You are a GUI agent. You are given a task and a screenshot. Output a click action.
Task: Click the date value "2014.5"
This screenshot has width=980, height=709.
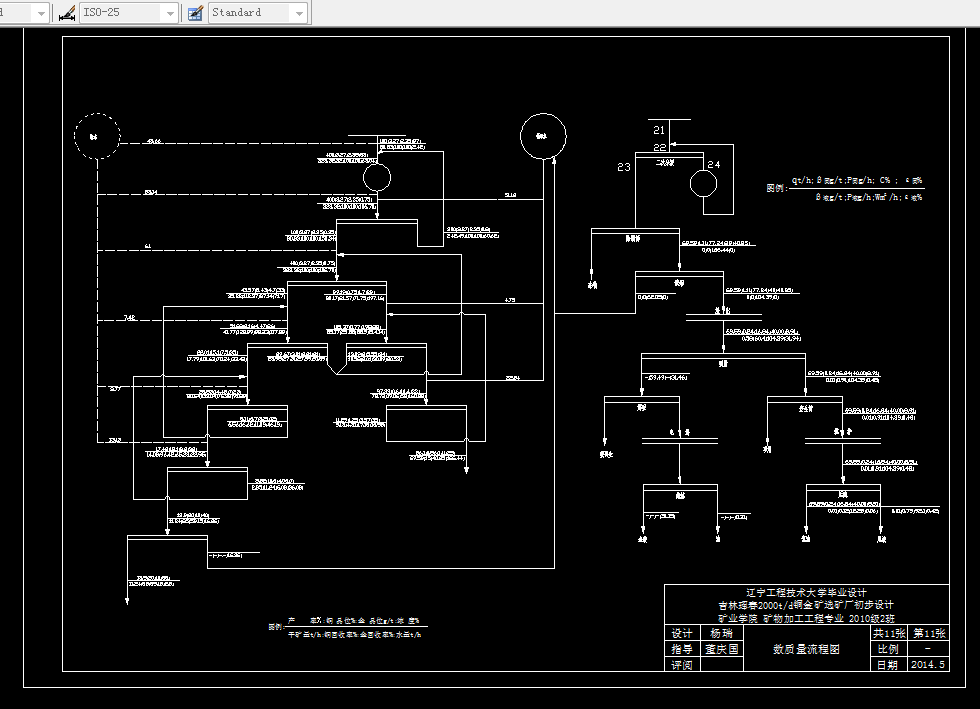coord(928,665)
